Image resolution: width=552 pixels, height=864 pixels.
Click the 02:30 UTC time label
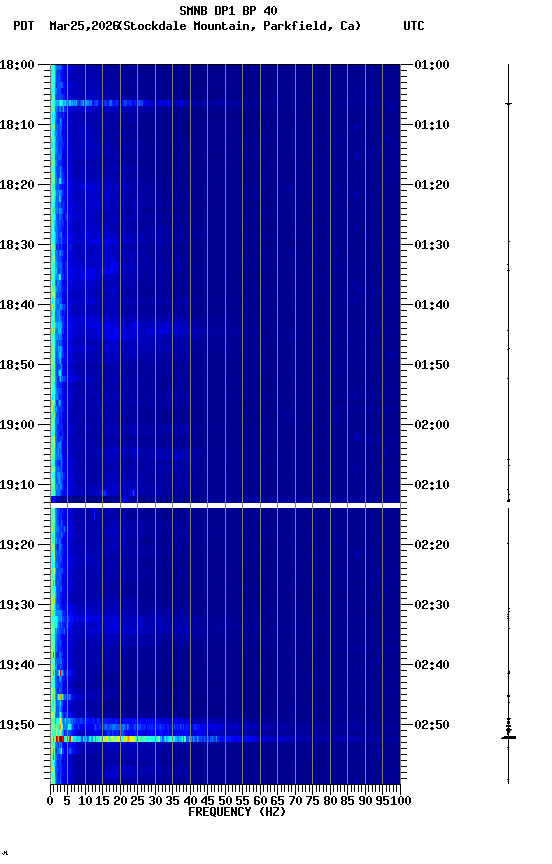[x=432, y=605]
